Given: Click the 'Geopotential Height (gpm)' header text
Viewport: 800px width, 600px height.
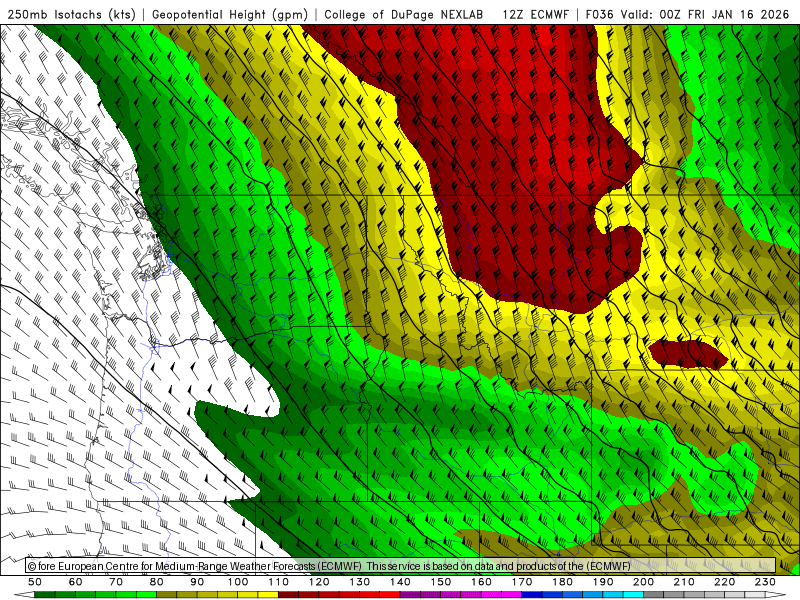Looking at the screenshot, I should (230, 15).
